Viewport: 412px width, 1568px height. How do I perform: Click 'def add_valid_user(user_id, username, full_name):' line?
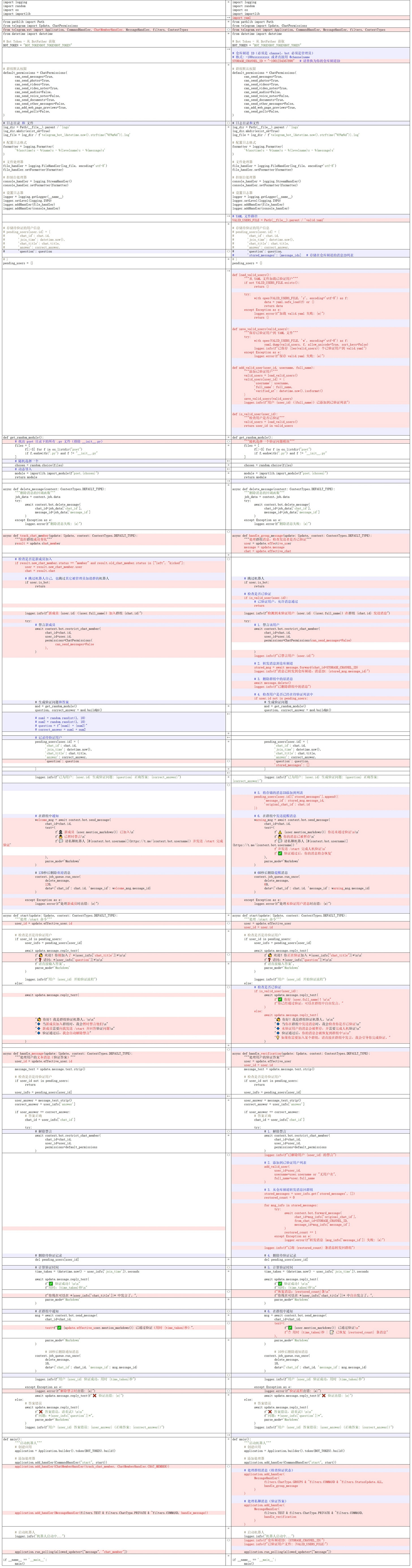click(x=273, y=368)
